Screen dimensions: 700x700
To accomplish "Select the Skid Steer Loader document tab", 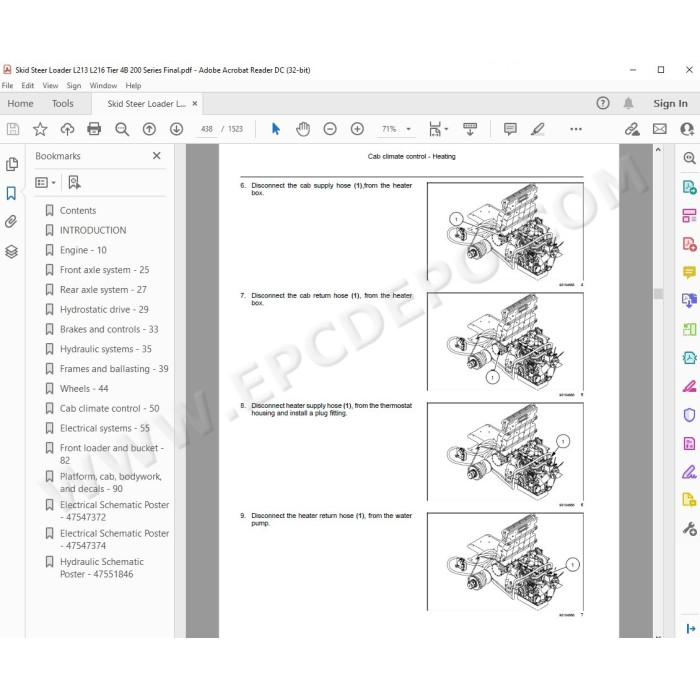I will (x=146, y=104).
